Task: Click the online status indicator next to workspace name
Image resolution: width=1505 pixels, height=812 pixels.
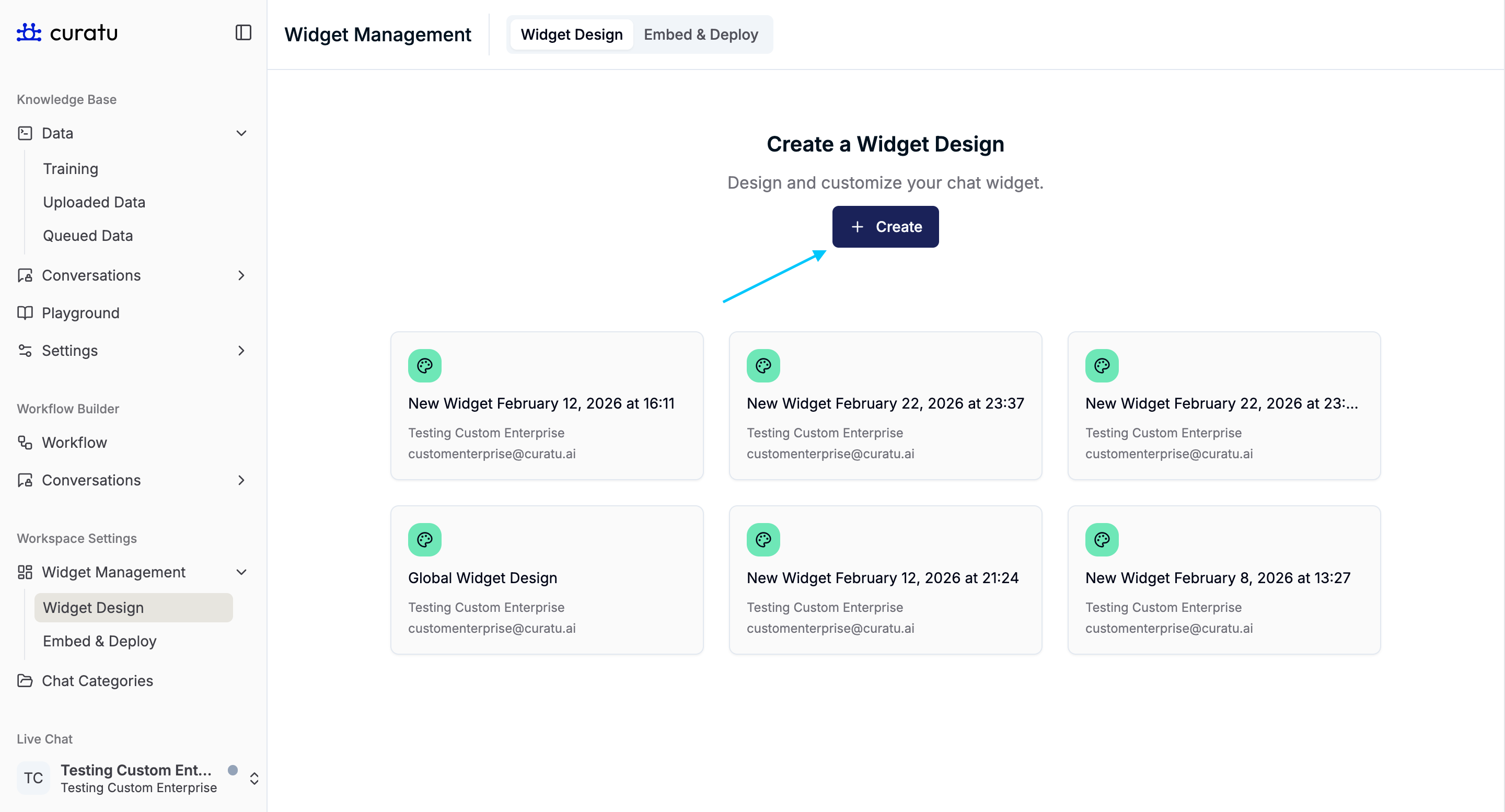Action: tap(233, 770)
